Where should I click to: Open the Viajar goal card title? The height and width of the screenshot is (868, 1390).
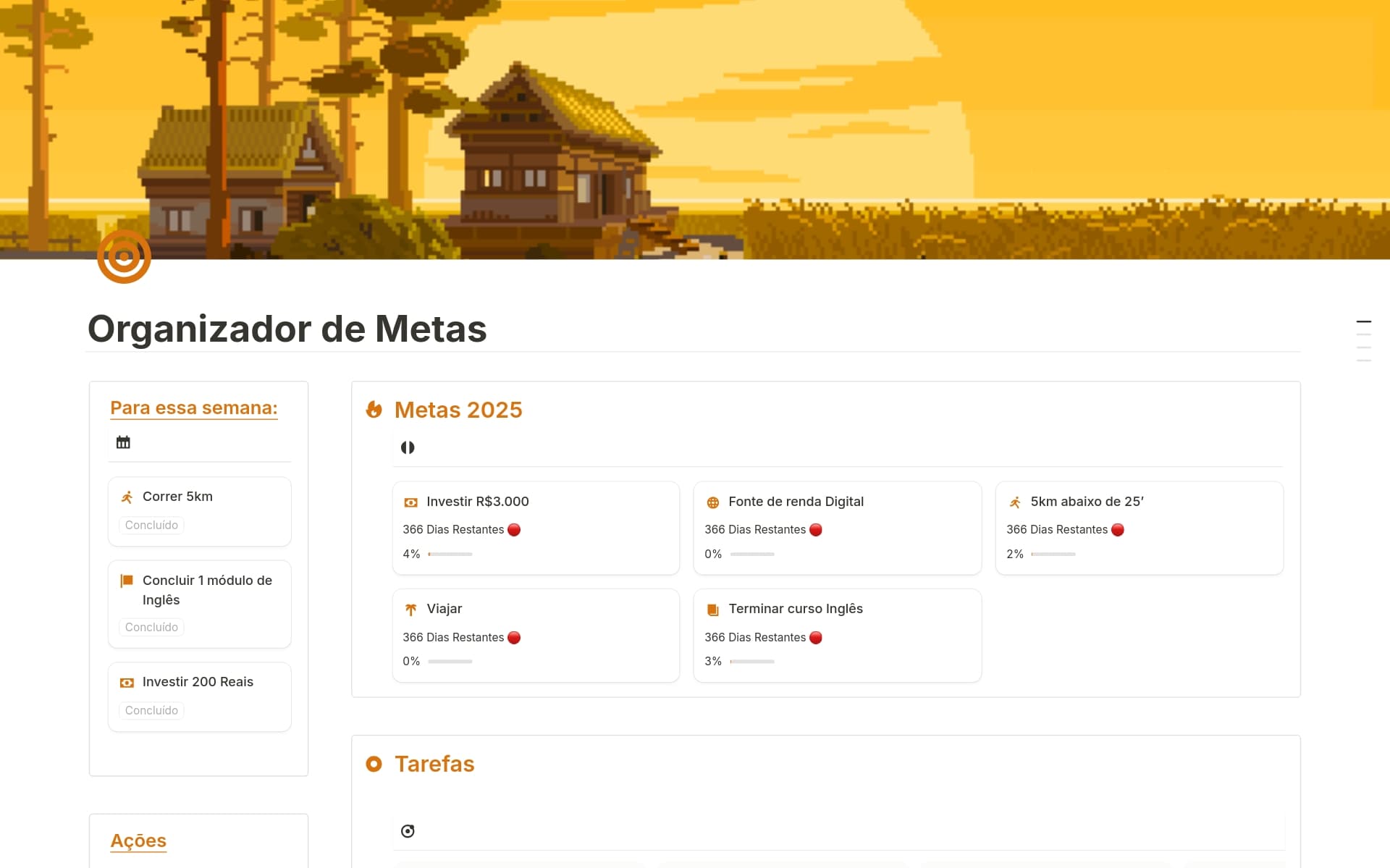pos(445,609)
